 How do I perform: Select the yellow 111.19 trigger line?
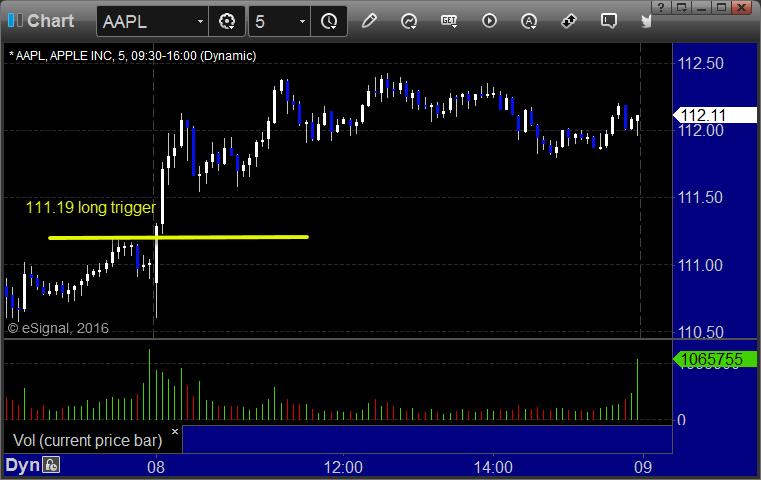click(x=179, y=237)
